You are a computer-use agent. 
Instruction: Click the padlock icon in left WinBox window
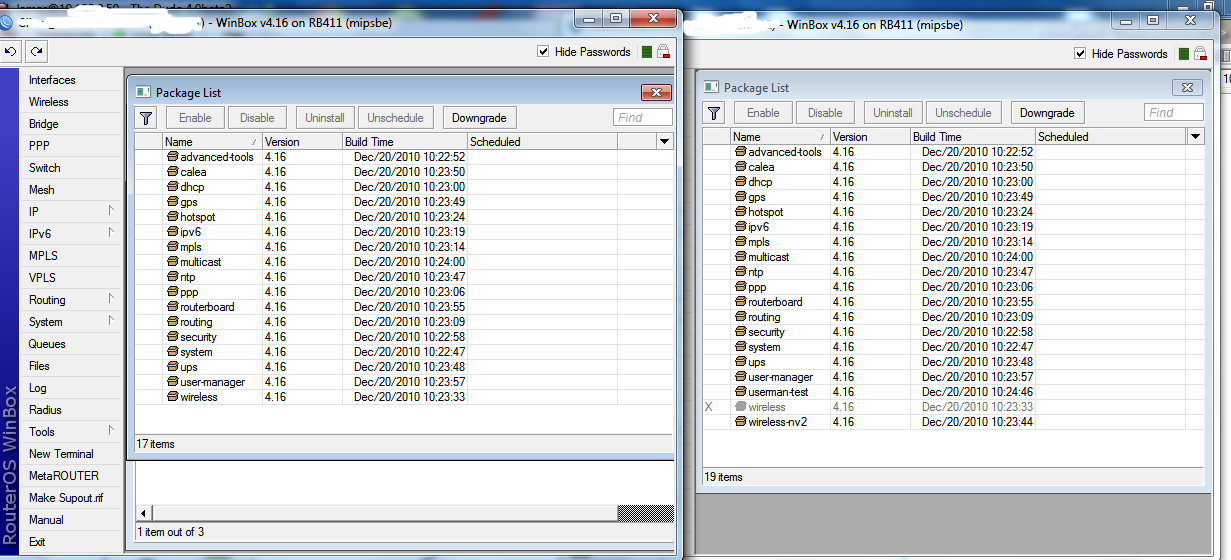pos(663,52)
